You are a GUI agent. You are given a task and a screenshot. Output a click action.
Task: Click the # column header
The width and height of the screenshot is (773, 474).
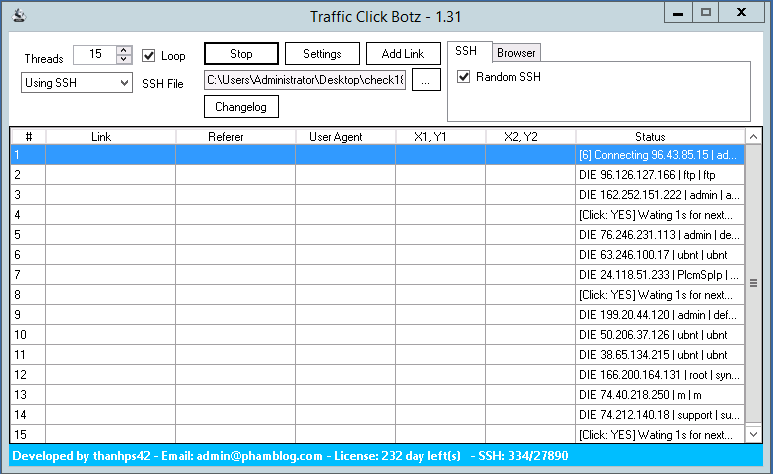29,137
